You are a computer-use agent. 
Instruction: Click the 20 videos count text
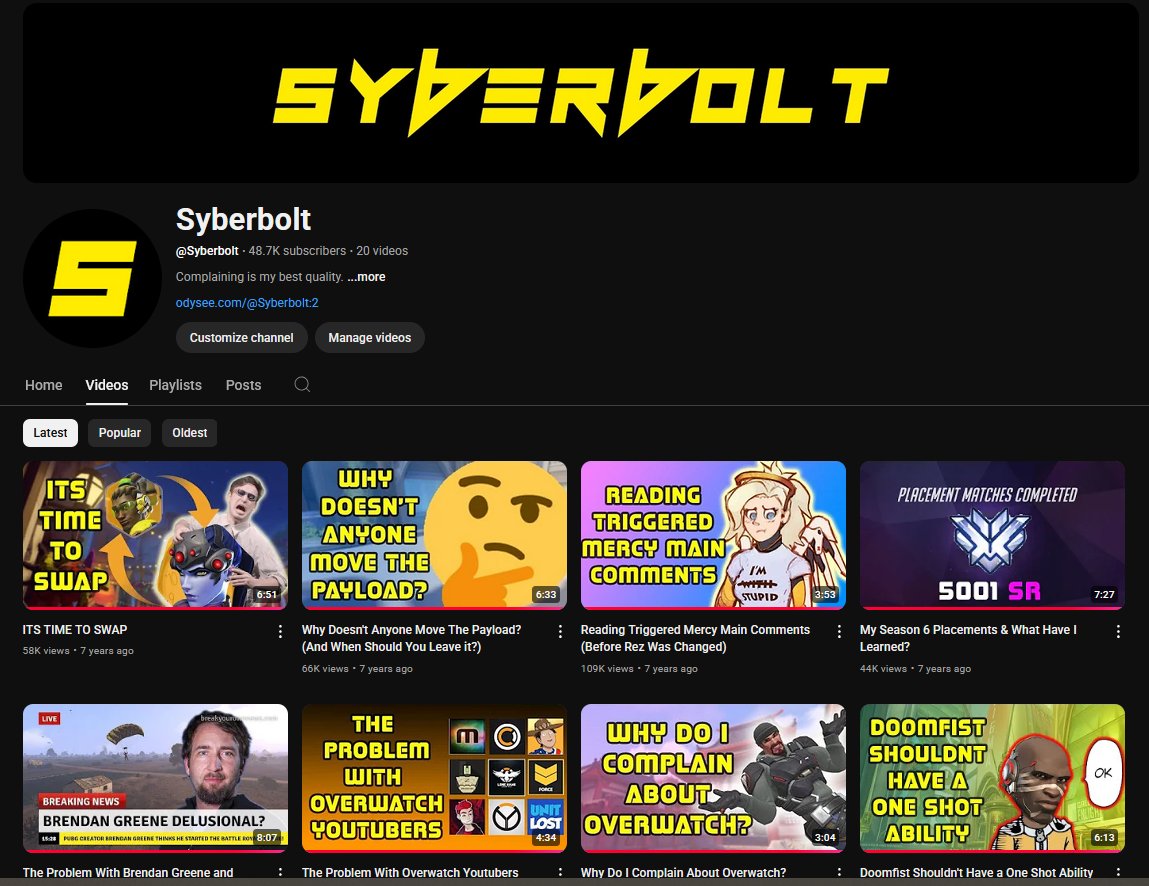pyautogui.click(x=382, y=251)
